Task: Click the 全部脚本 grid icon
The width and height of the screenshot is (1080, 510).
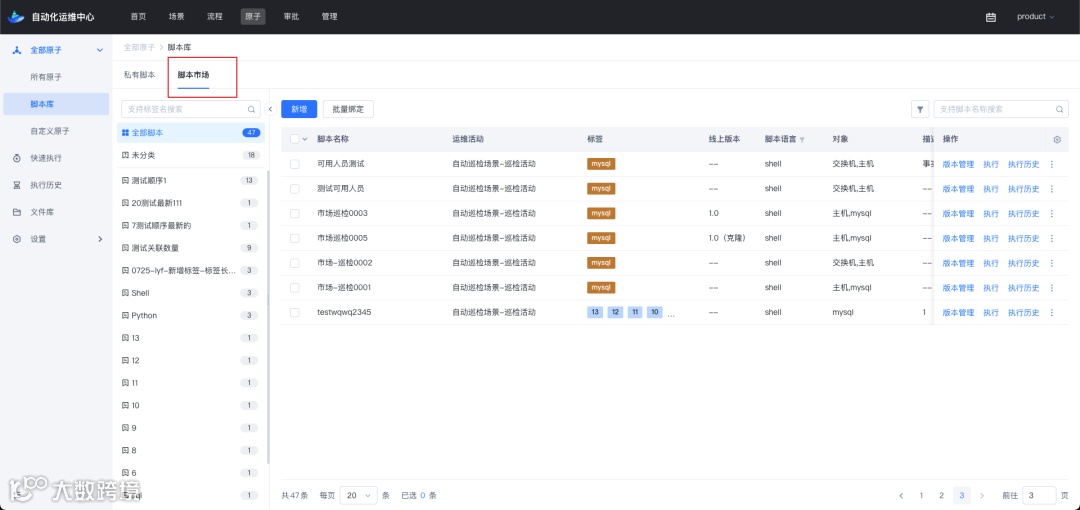Action: [125, 132]
